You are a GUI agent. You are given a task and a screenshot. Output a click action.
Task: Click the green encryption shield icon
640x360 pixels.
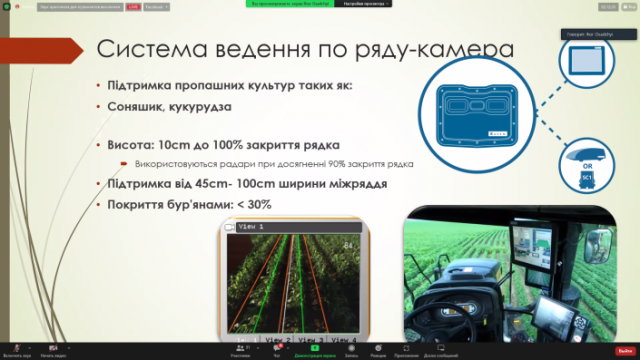click(x=6, y=7)
